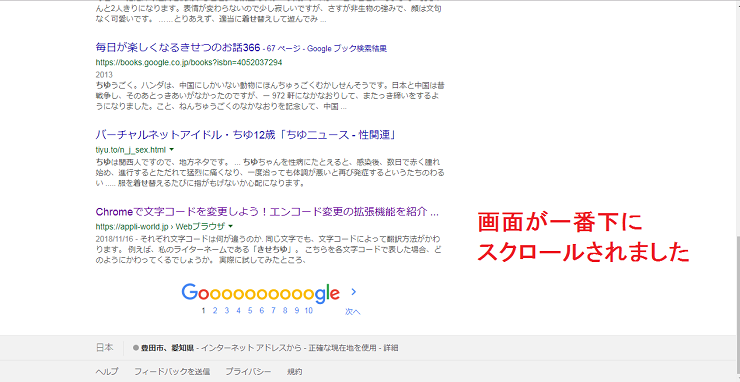740x382 pixels.
Task: Open the ヘルプ footer link
Action: (107, 372)
